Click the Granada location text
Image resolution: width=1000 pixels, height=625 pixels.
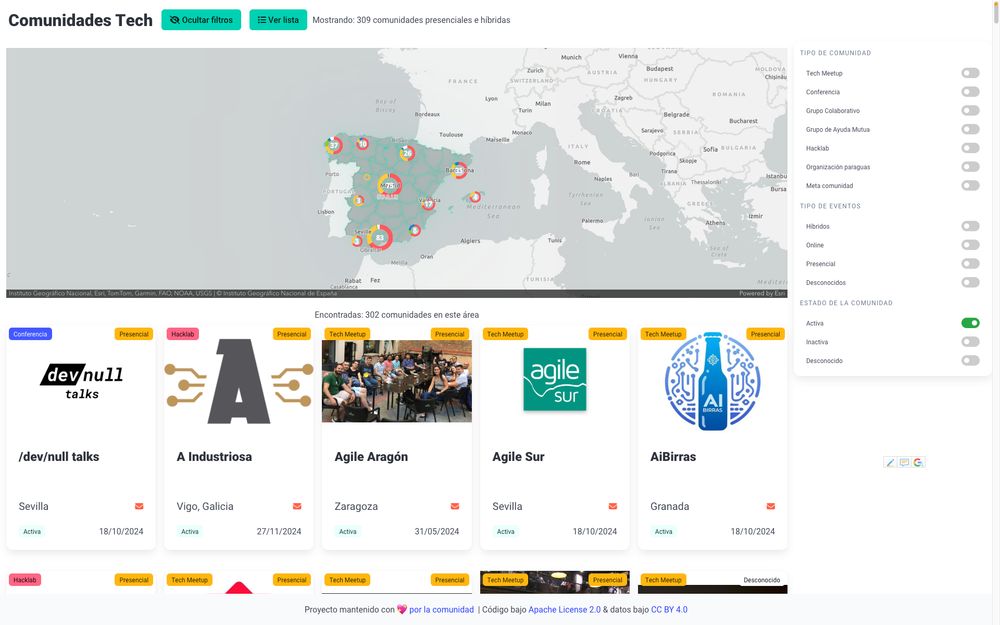point(670,506)
